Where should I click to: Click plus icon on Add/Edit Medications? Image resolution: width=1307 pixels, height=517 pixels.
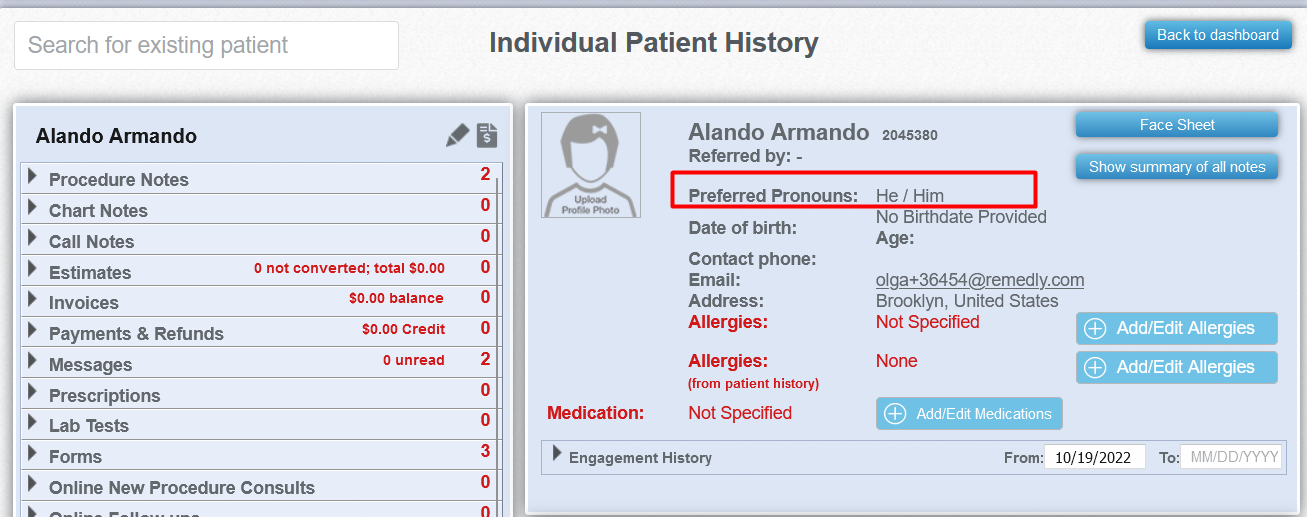tap(895, 413)
